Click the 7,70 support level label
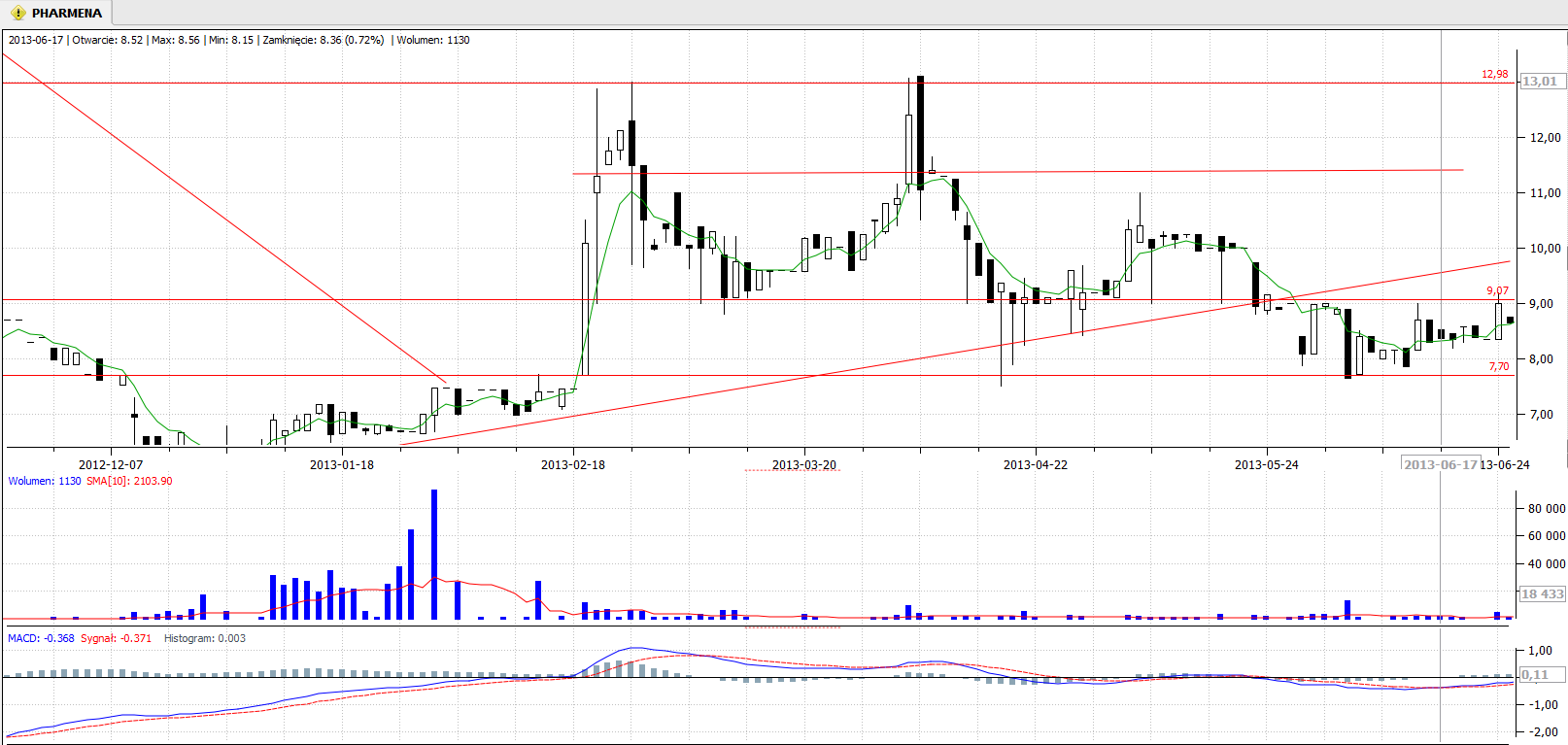 tap(1499, 366)
